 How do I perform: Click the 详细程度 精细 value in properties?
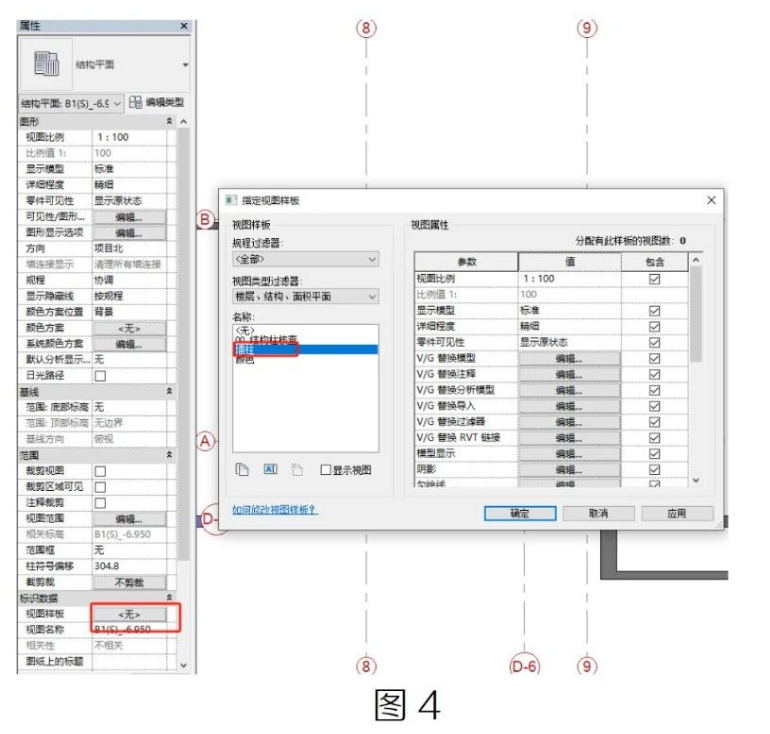[x=129, y=185]
